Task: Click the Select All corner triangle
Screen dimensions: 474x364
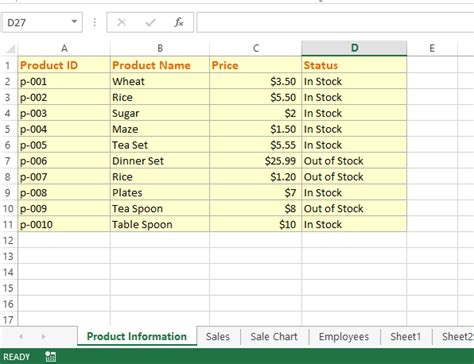Action: pyautogui.click(x=10, y=49)
